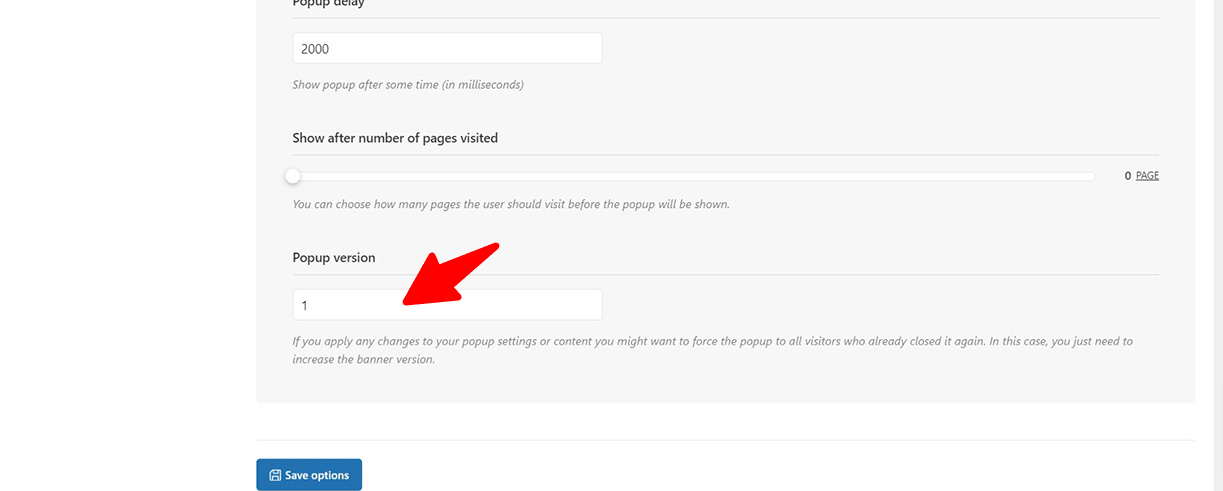The height and width of the screenshot is (491, 1223).
Task: Click the 'You can choose how many pages' hint
Action: pos(511,204)
